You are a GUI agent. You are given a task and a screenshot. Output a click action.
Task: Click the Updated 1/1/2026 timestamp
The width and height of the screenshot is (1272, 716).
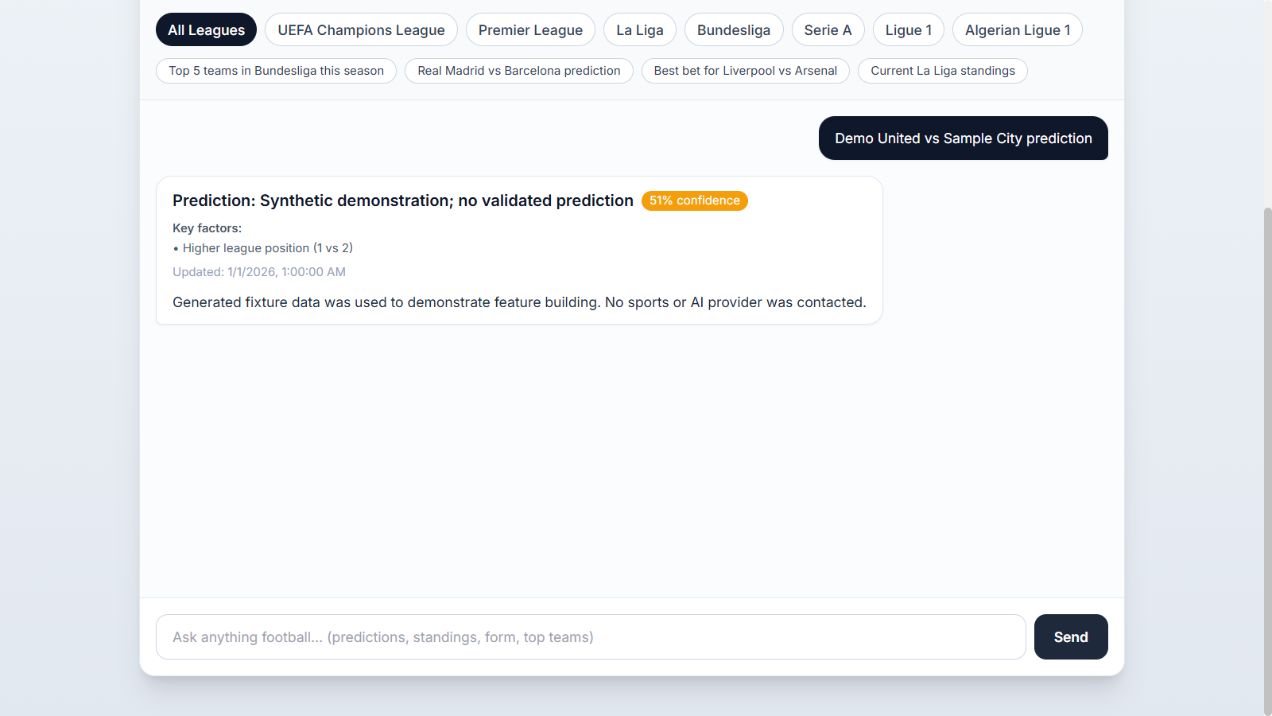259,272
